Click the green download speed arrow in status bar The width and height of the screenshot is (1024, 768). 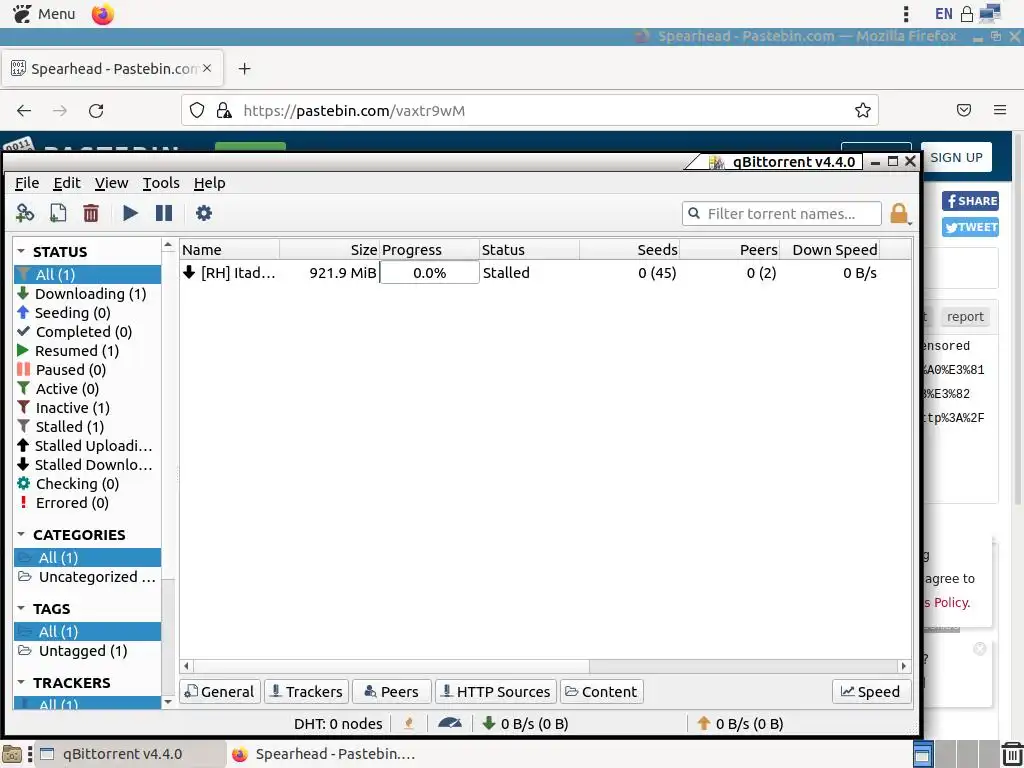[x=488, y=724]
